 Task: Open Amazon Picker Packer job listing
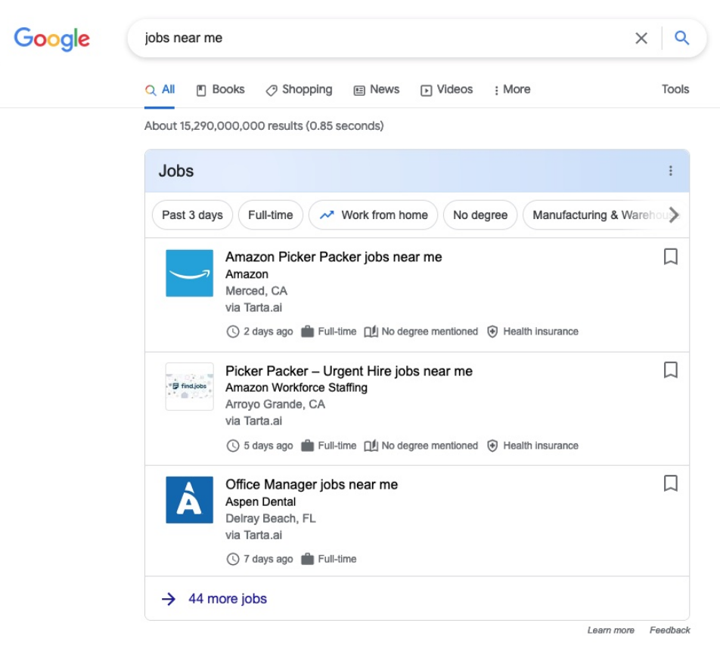click(333, 257)
